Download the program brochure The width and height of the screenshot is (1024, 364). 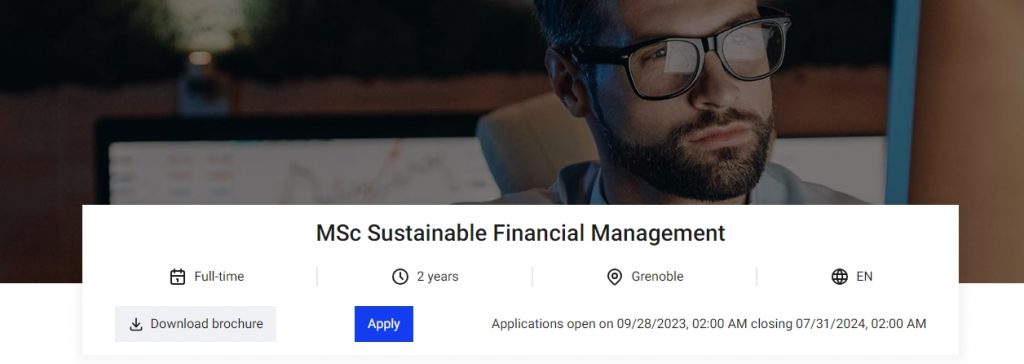pyautogui.click(x=196, y=324)
